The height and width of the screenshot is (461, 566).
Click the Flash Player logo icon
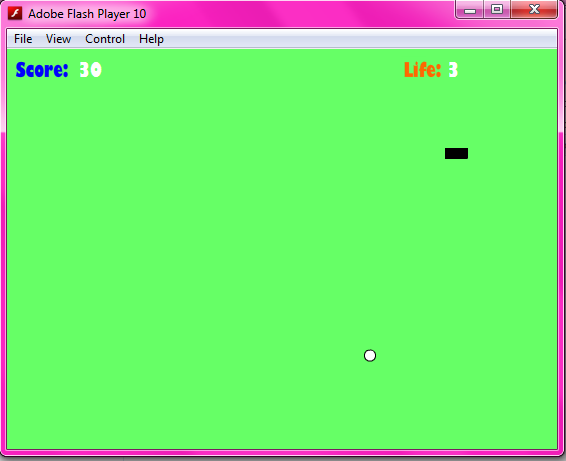click(15, 13)
